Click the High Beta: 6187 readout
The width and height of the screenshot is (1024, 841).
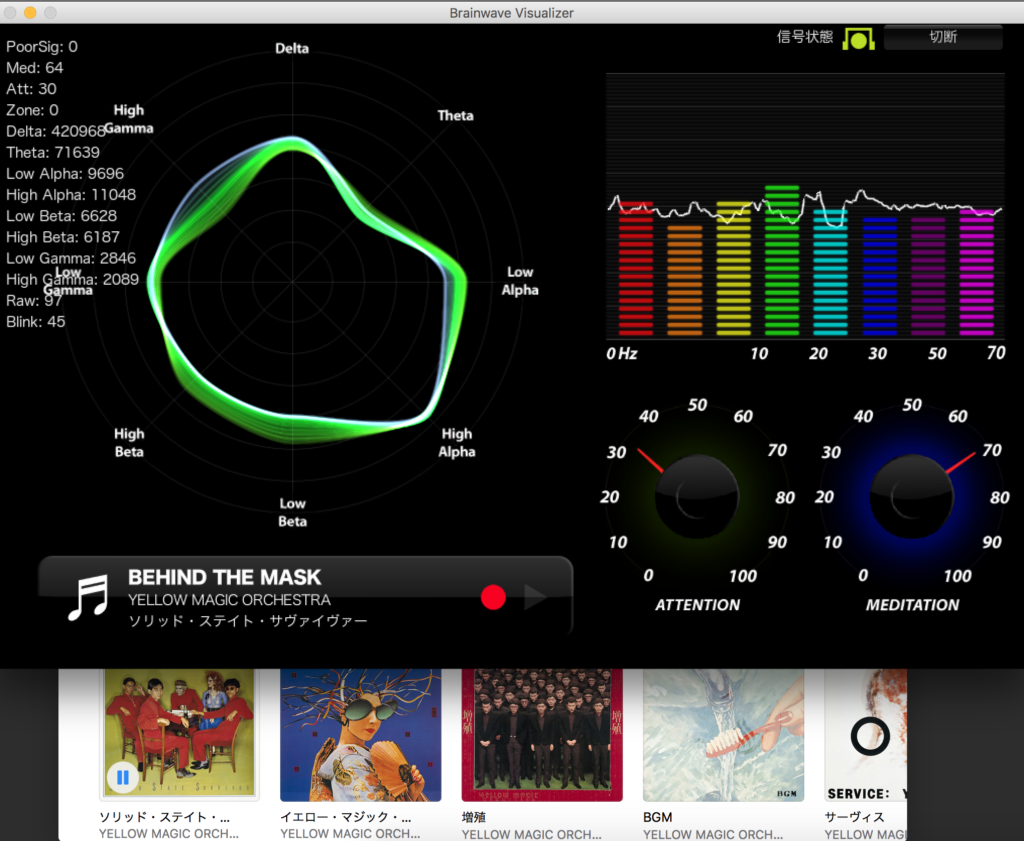(x=63, y=237)
